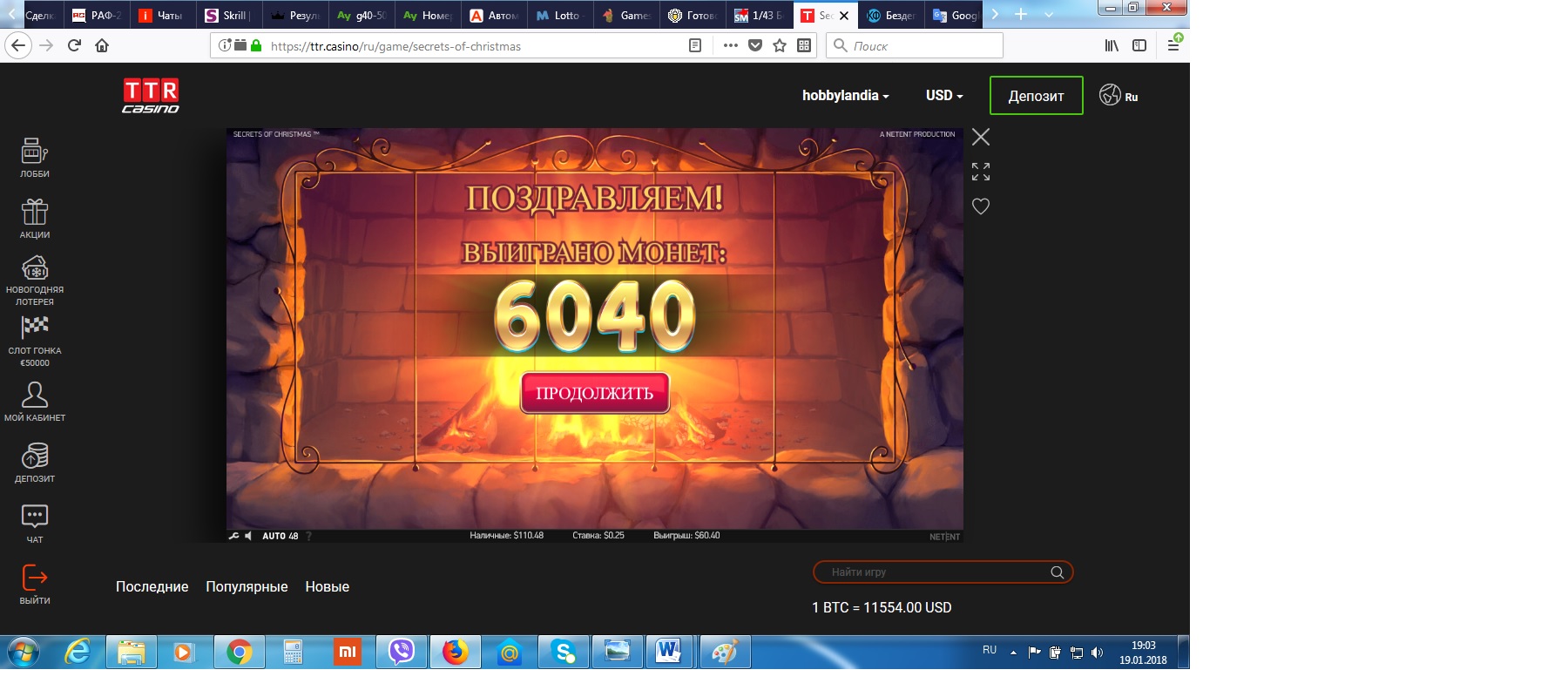Click the Продолжить button
This screenshot has height=690, width=1568.
[594, 393]
